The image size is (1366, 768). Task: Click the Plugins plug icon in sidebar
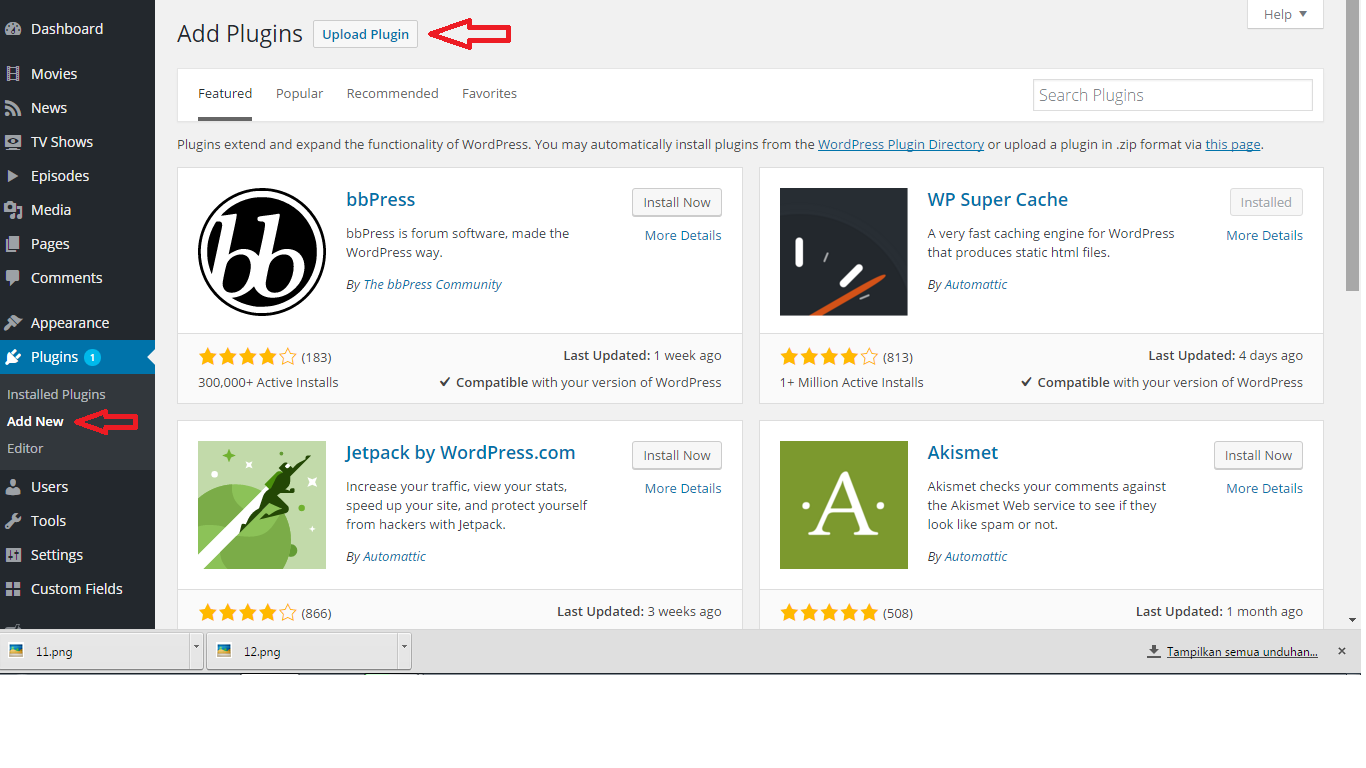coord(13,357)
